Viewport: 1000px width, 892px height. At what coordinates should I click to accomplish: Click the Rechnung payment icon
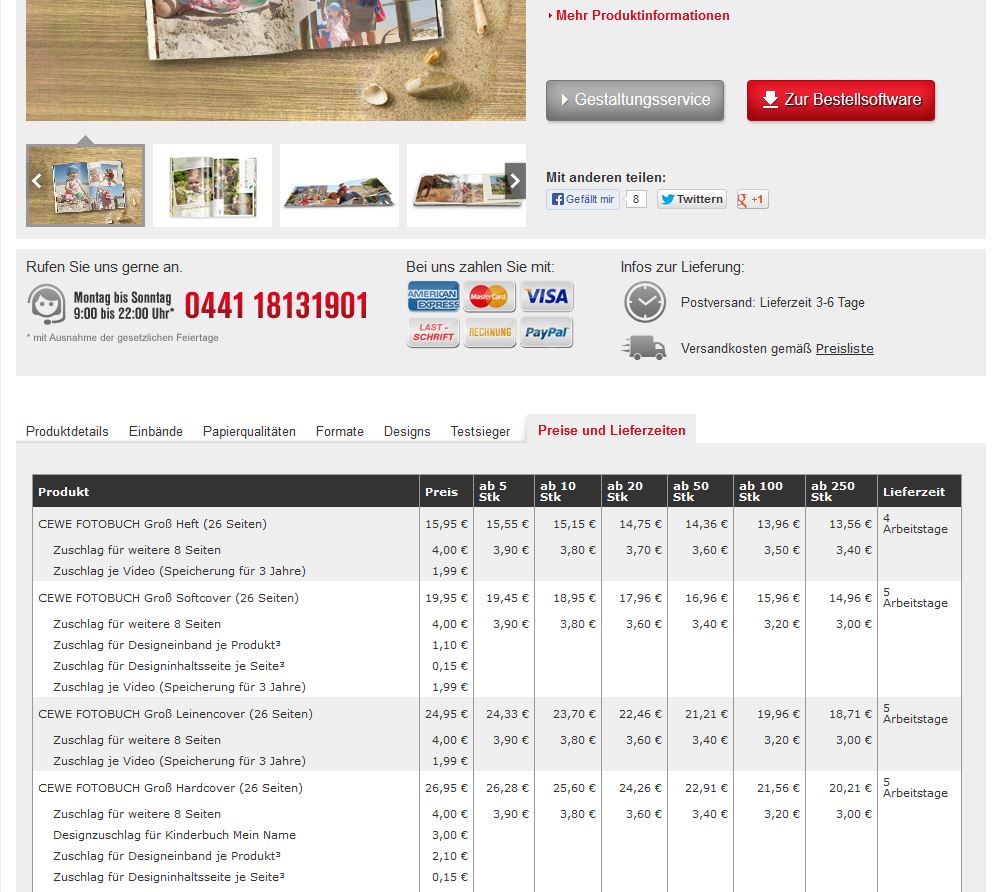click(x=489, y=332)
